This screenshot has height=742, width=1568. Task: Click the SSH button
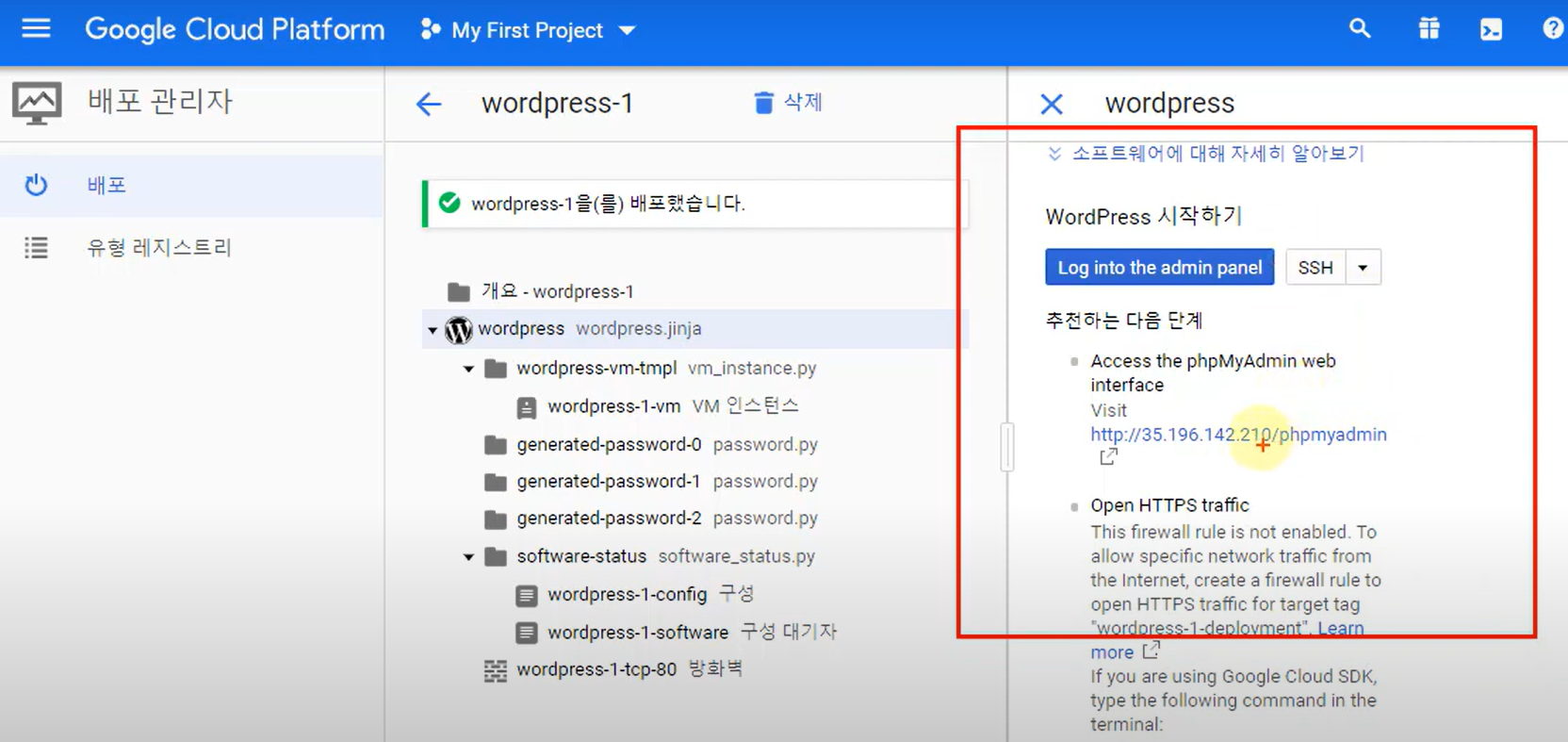[x=1315, y=268]
